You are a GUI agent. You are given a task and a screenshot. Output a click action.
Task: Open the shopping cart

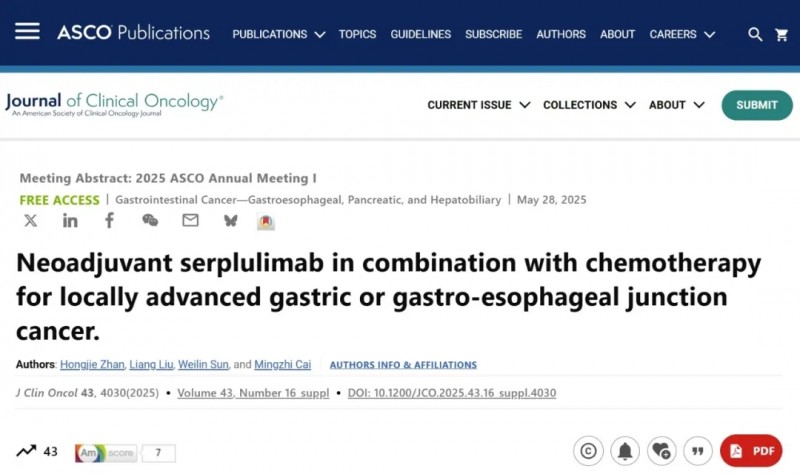(781, 34)
